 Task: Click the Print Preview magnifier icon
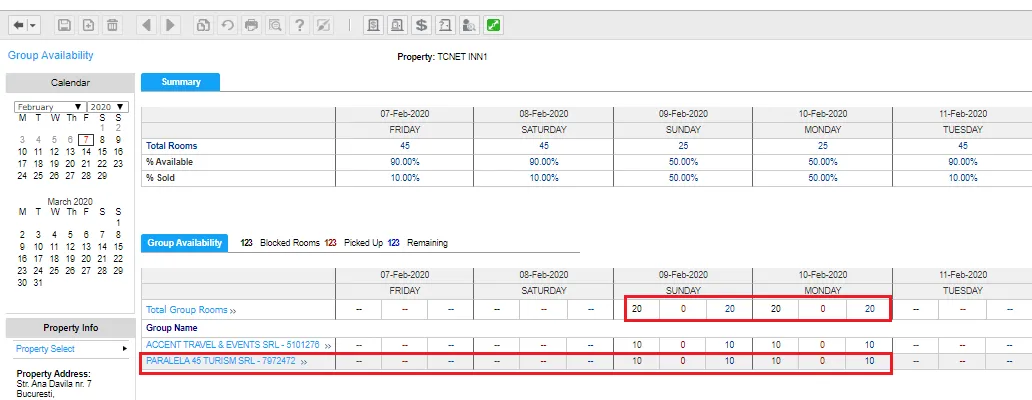tap(275, 26)
